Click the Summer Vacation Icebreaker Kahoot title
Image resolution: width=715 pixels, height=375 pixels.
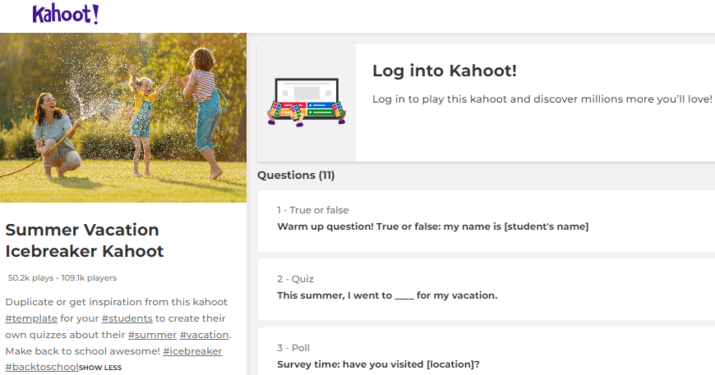pos(84,240)
